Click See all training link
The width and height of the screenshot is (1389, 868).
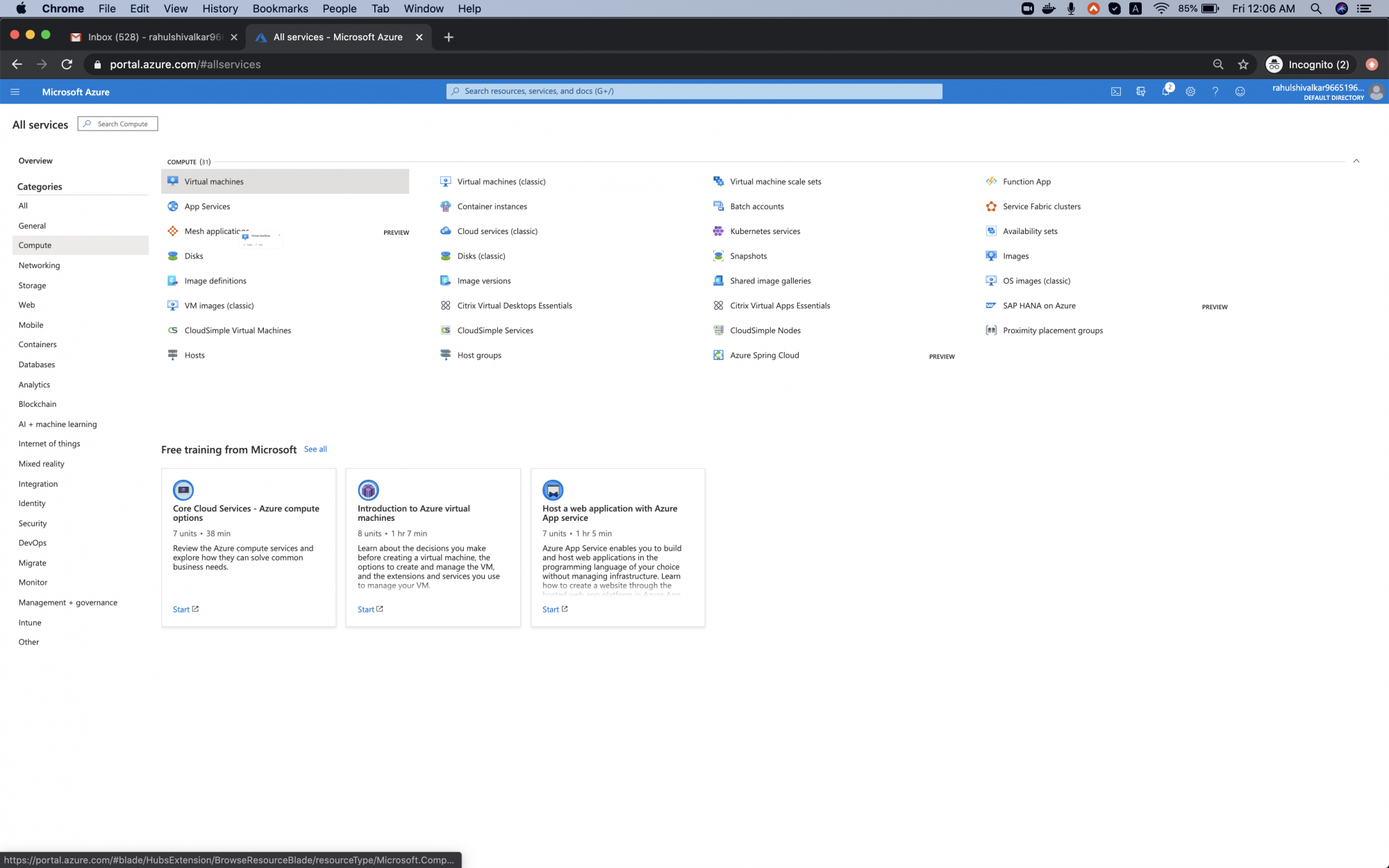[x=315, y=449]
